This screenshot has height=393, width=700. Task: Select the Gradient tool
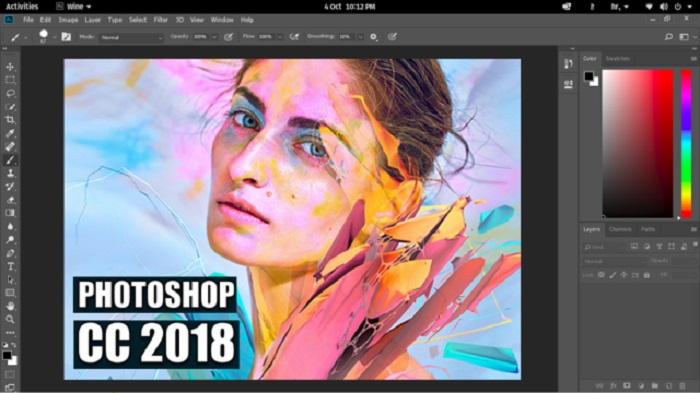(10, 213)
